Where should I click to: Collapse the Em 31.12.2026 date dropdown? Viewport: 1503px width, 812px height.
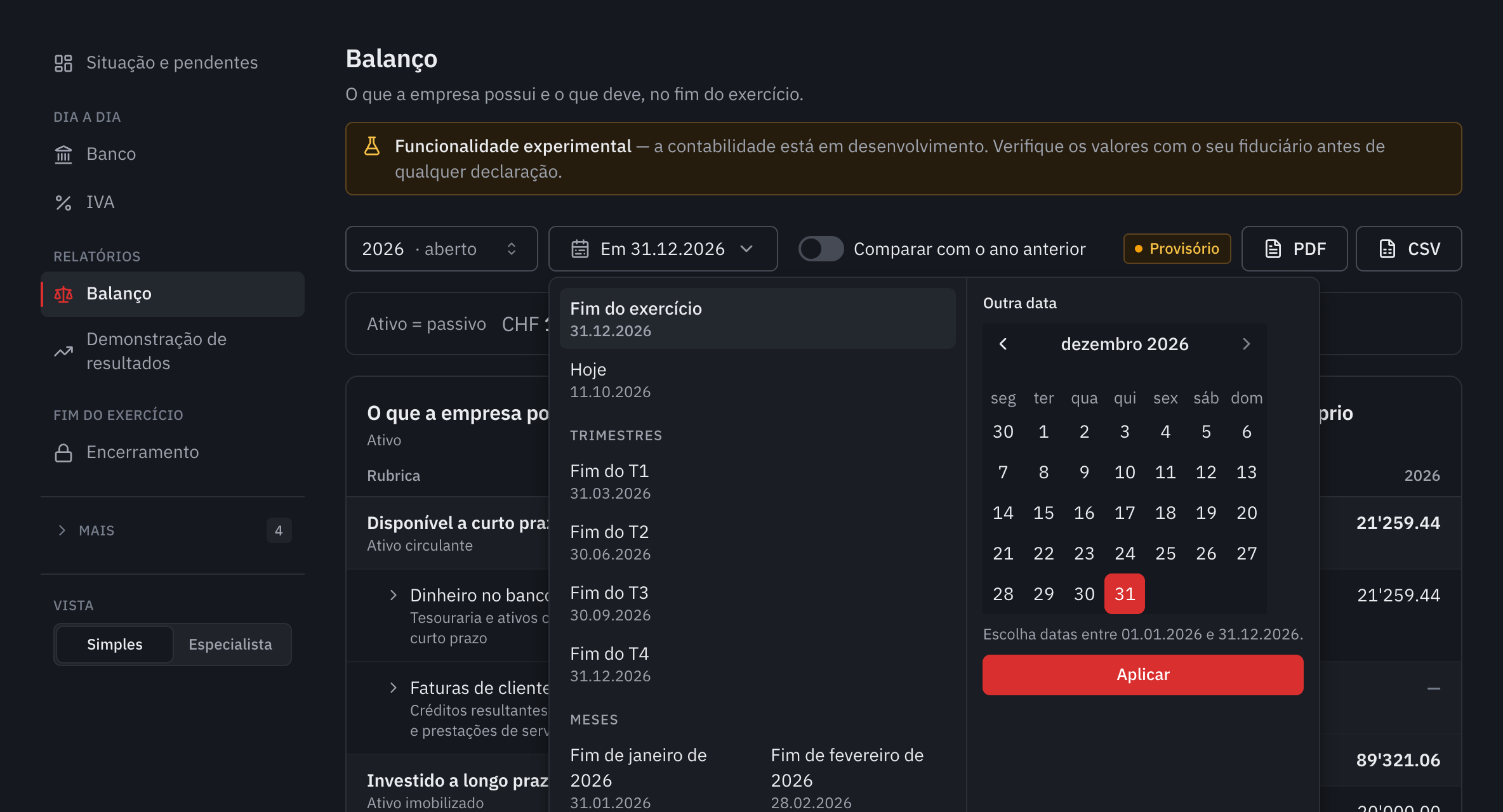click(663, 249)
